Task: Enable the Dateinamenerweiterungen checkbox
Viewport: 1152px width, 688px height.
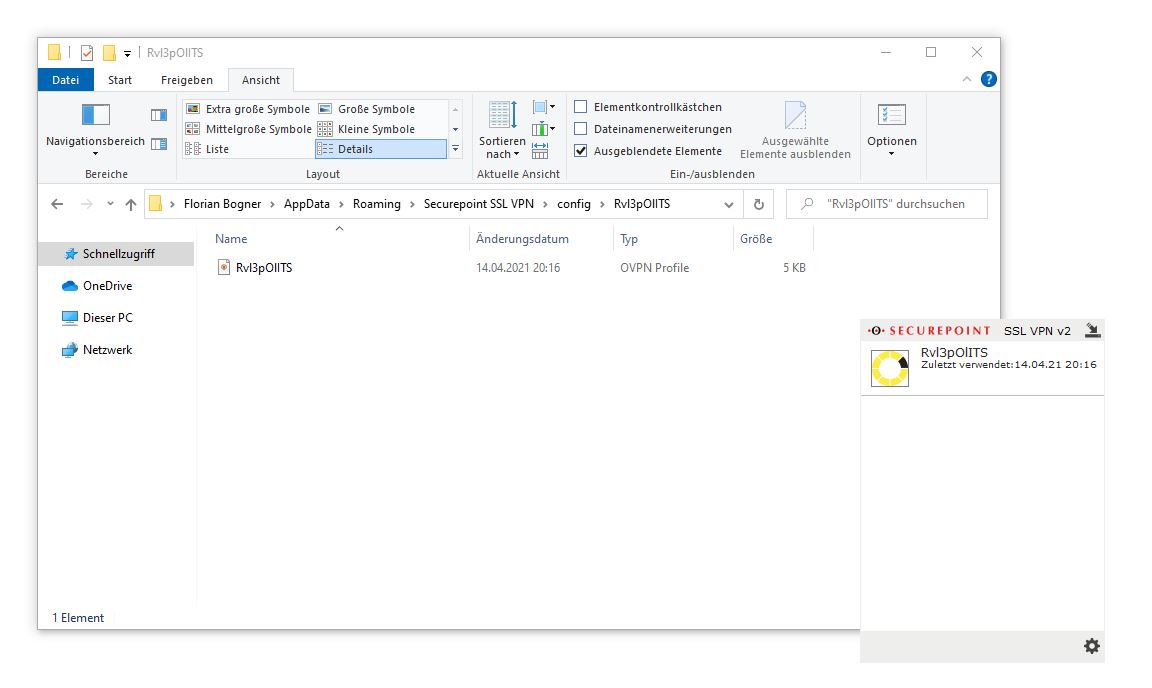Action: pos(580,129)
